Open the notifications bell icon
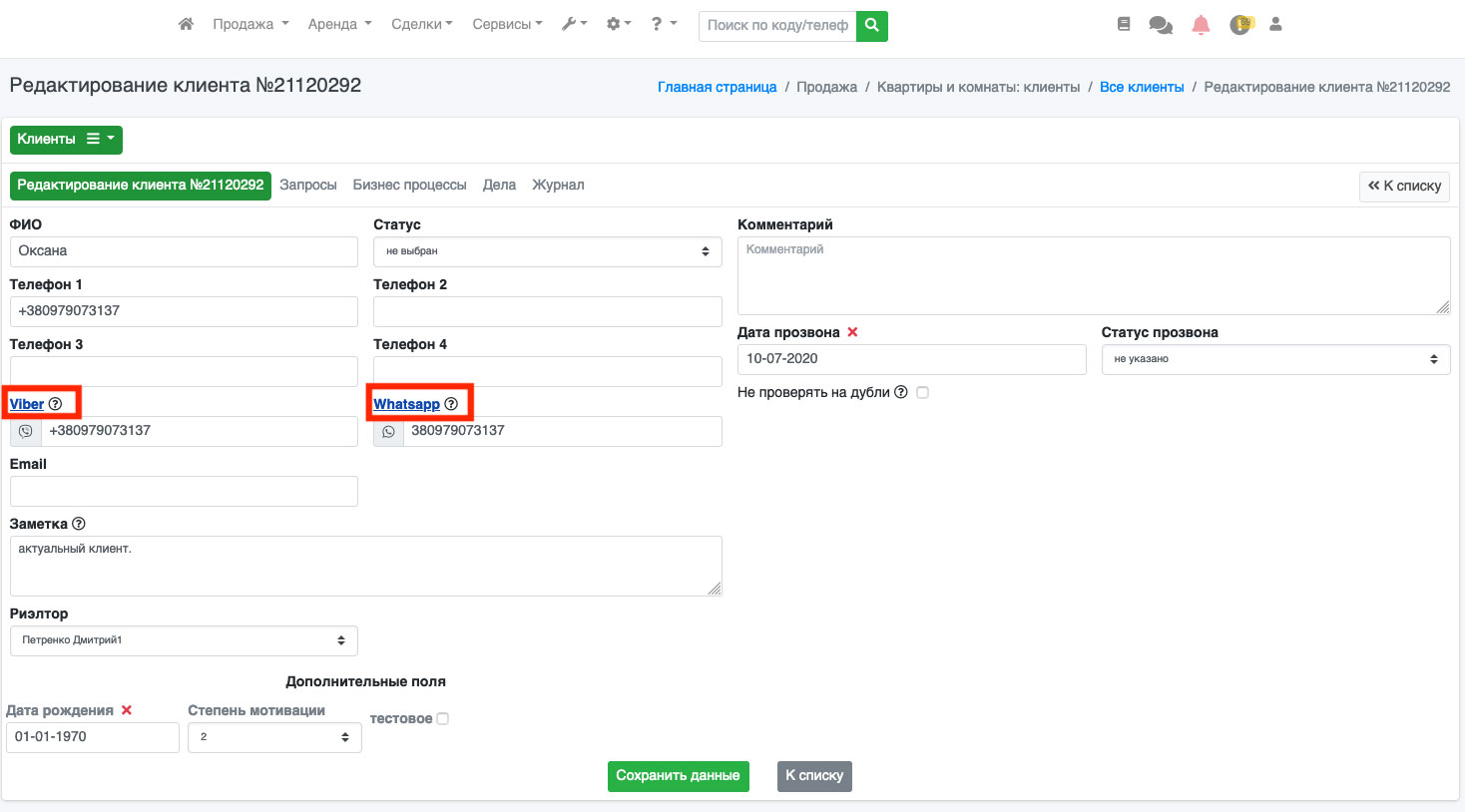The image size is (1465, 812). tap(1201, 25)
